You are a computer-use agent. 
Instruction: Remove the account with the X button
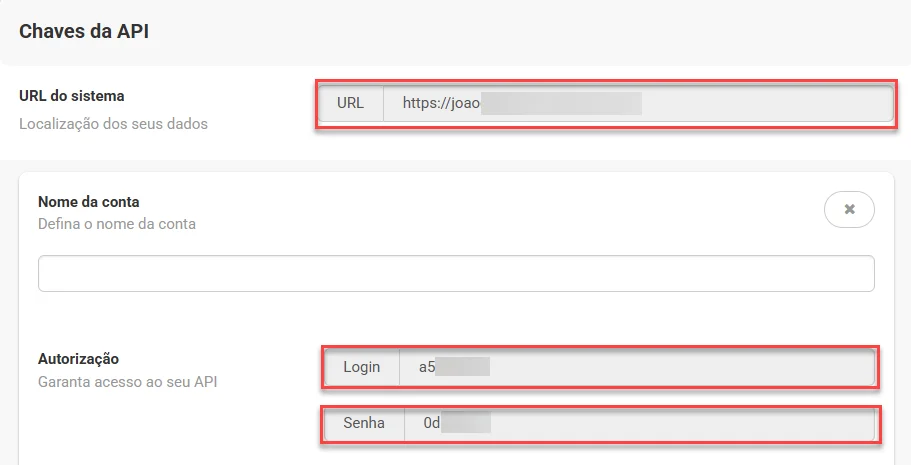click(x=849, y=209)
